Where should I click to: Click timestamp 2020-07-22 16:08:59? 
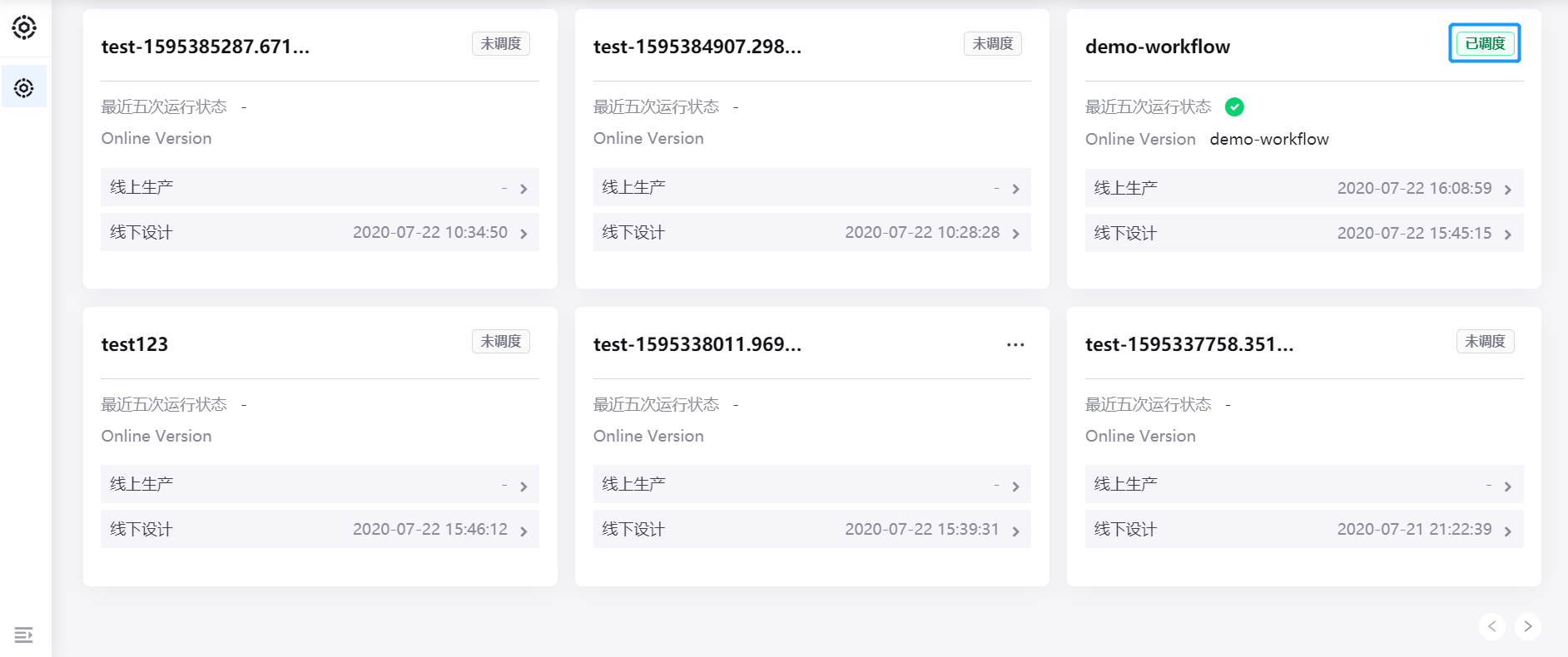click(x=1414, y=188)
